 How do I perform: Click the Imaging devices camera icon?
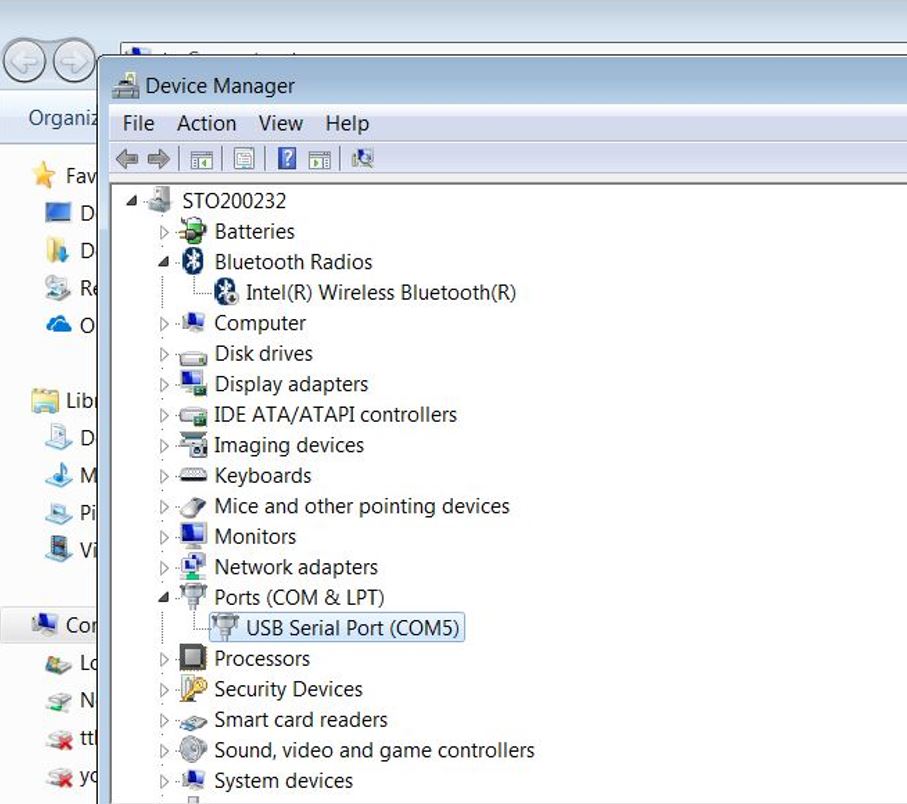[193, 444]
